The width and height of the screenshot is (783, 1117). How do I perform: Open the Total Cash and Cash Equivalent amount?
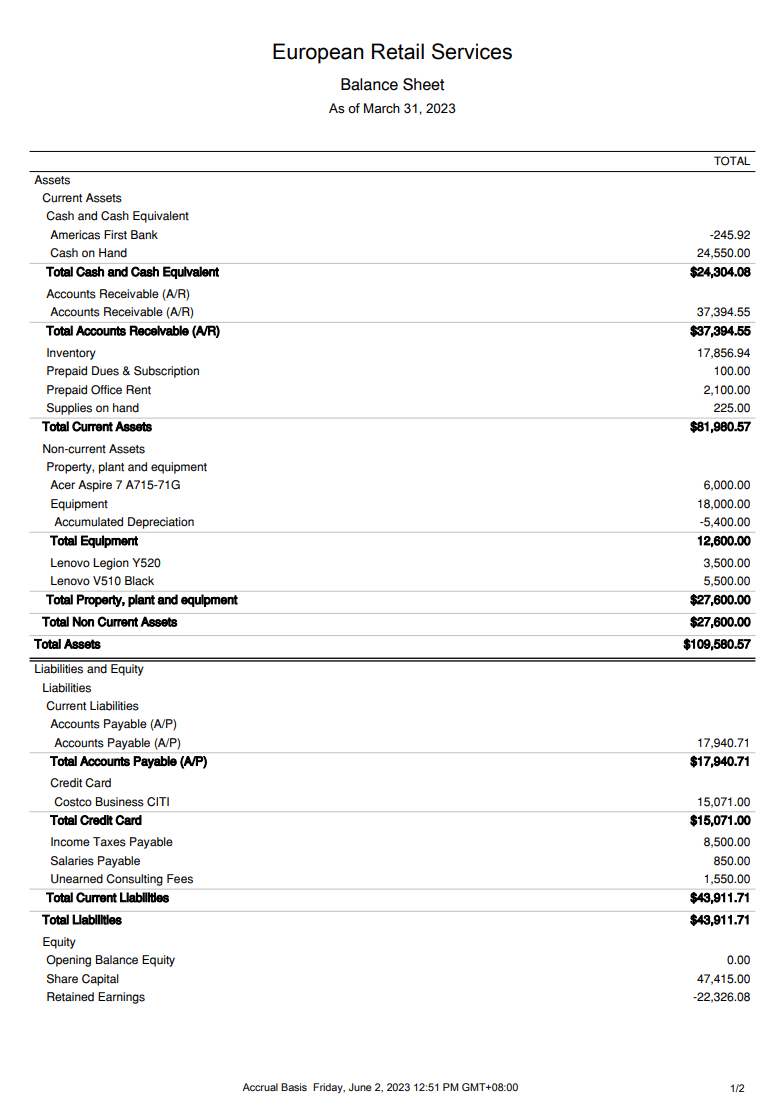[720, 272]
